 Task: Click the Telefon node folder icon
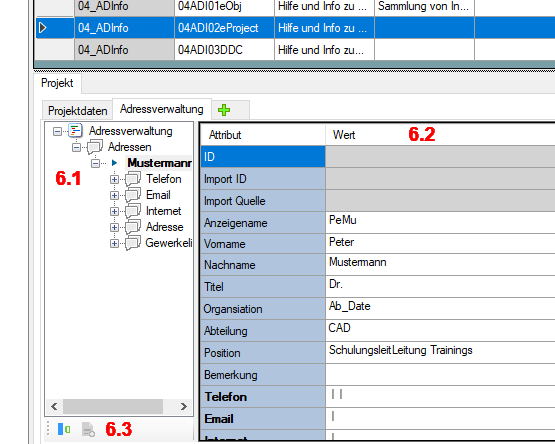click(133, 179)
